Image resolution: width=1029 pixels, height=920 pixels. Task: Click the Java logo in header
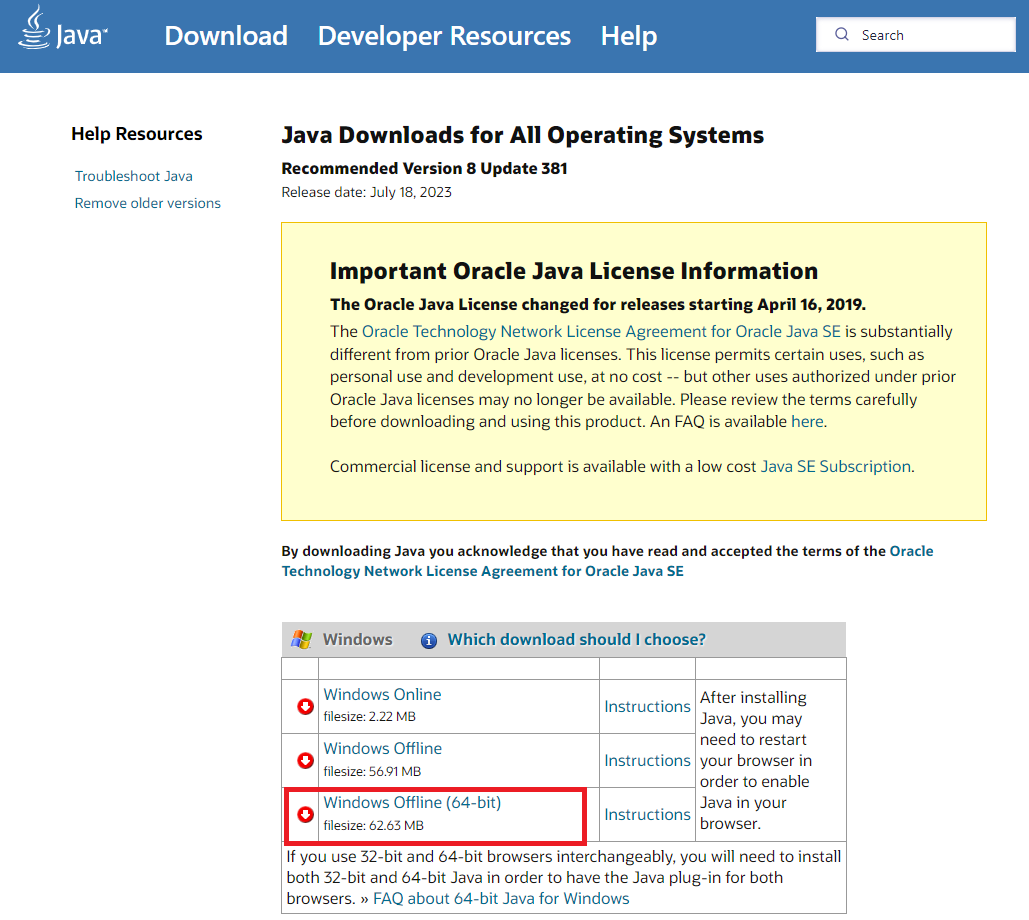click(x=62, y=31)
